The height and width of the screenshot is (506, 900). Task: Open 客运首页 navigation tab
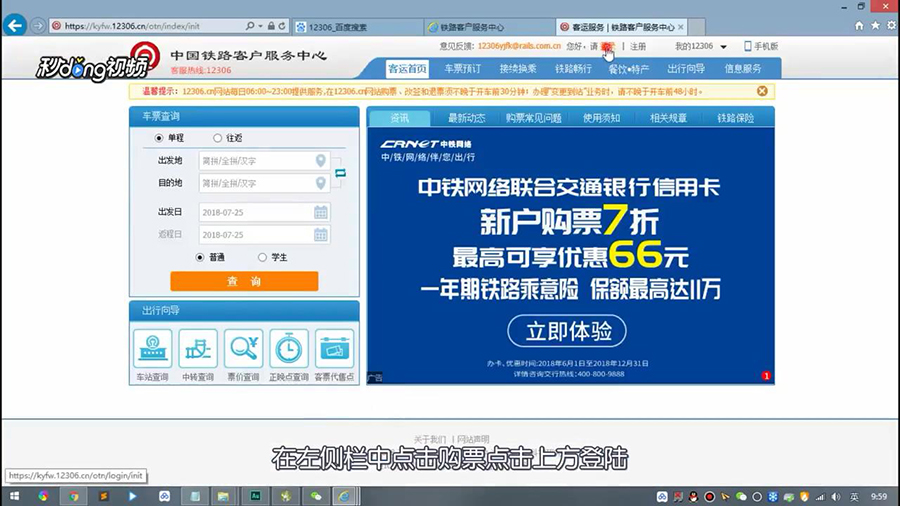click(407, 69)
